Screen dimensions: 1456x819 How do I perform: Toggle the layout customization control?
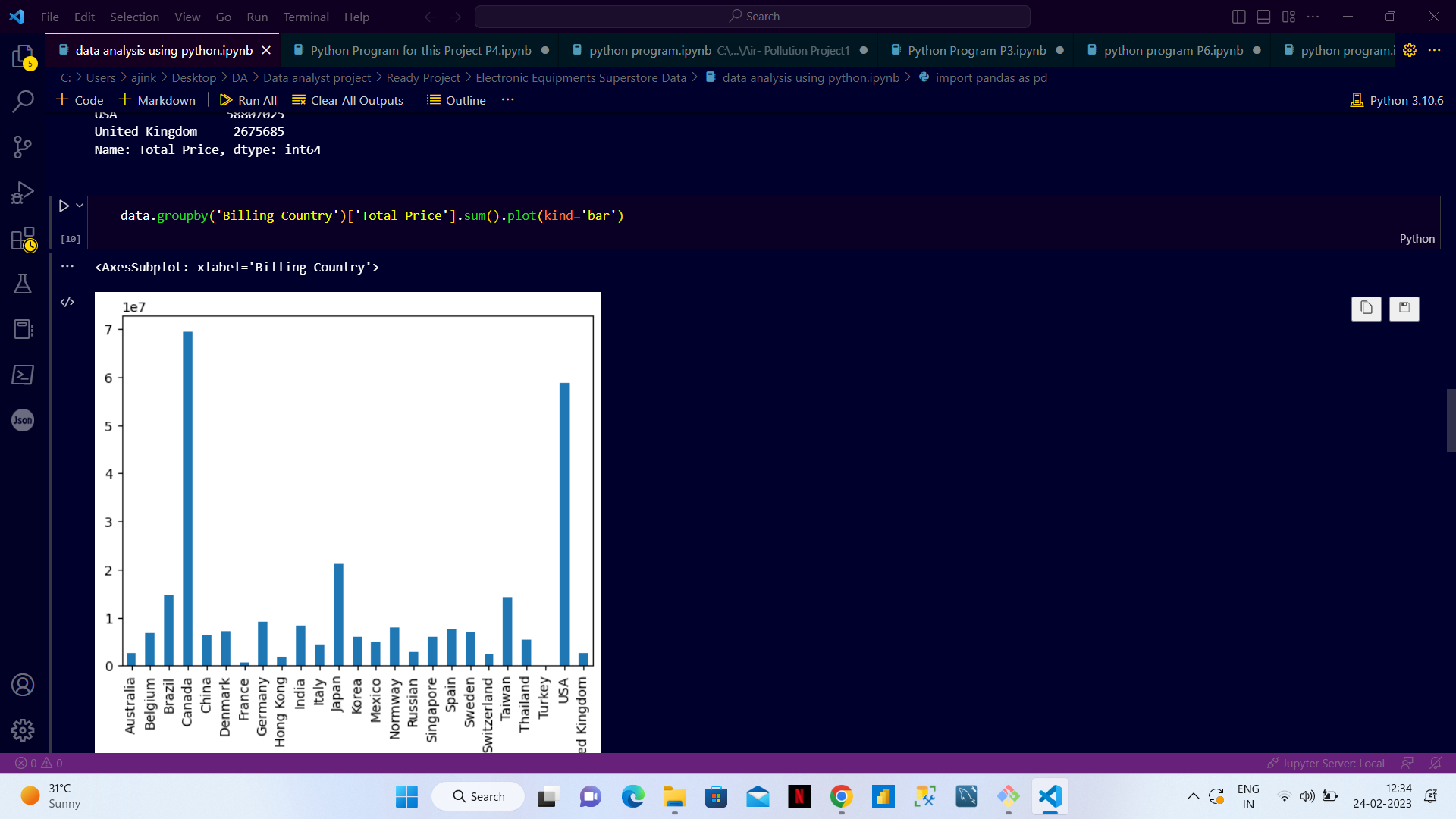(x=1288, y=16)
